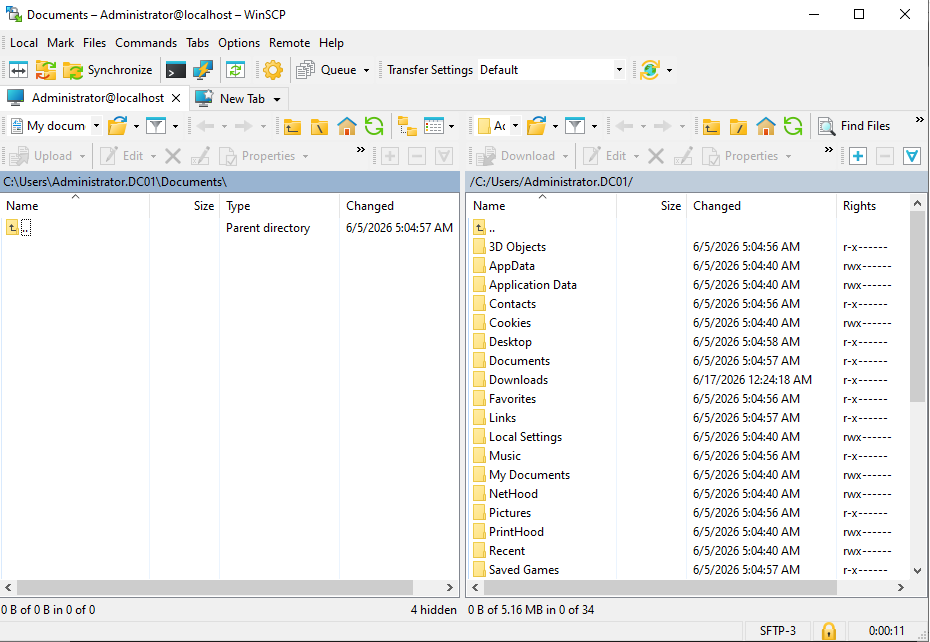The height and width of the screenshot is (642, 930).
Task: Close the Administrator@localhost tab
Action: (x=176, y=98)
